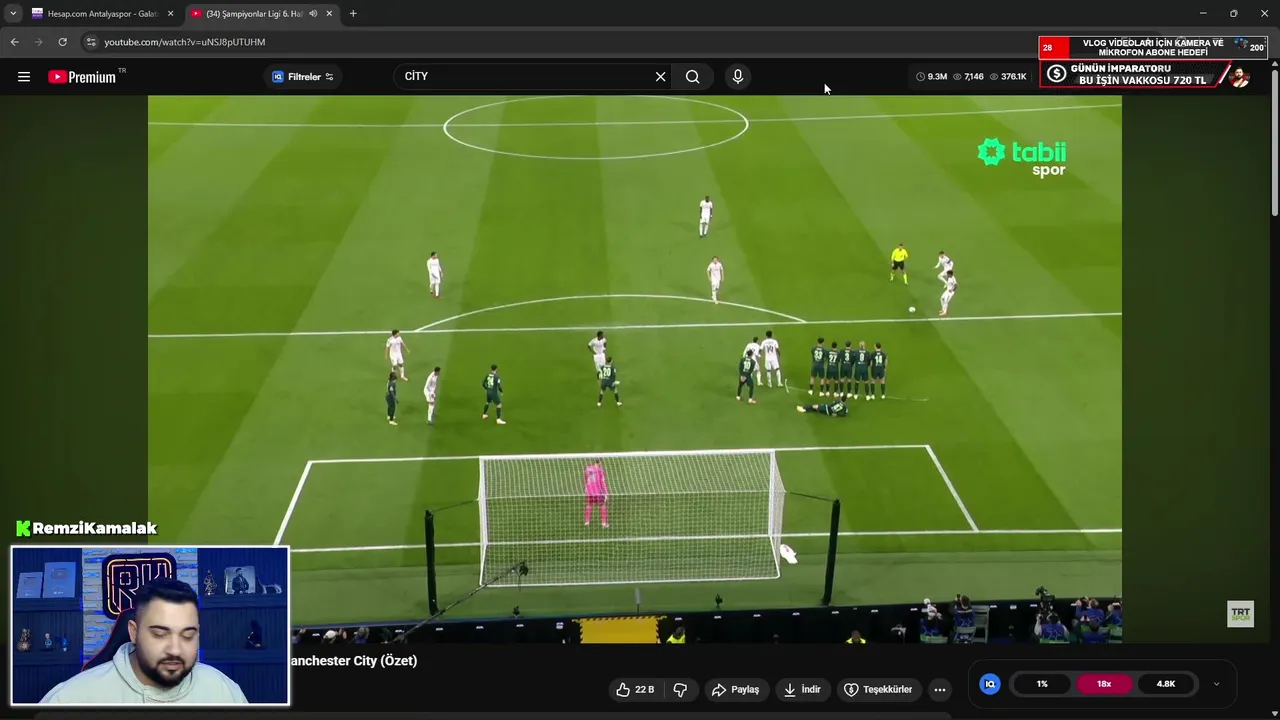The width and height of the screenshot is (1280, 720).
Task: Click the TRT Spor watermark badge
Action: tap(1240, 613)
